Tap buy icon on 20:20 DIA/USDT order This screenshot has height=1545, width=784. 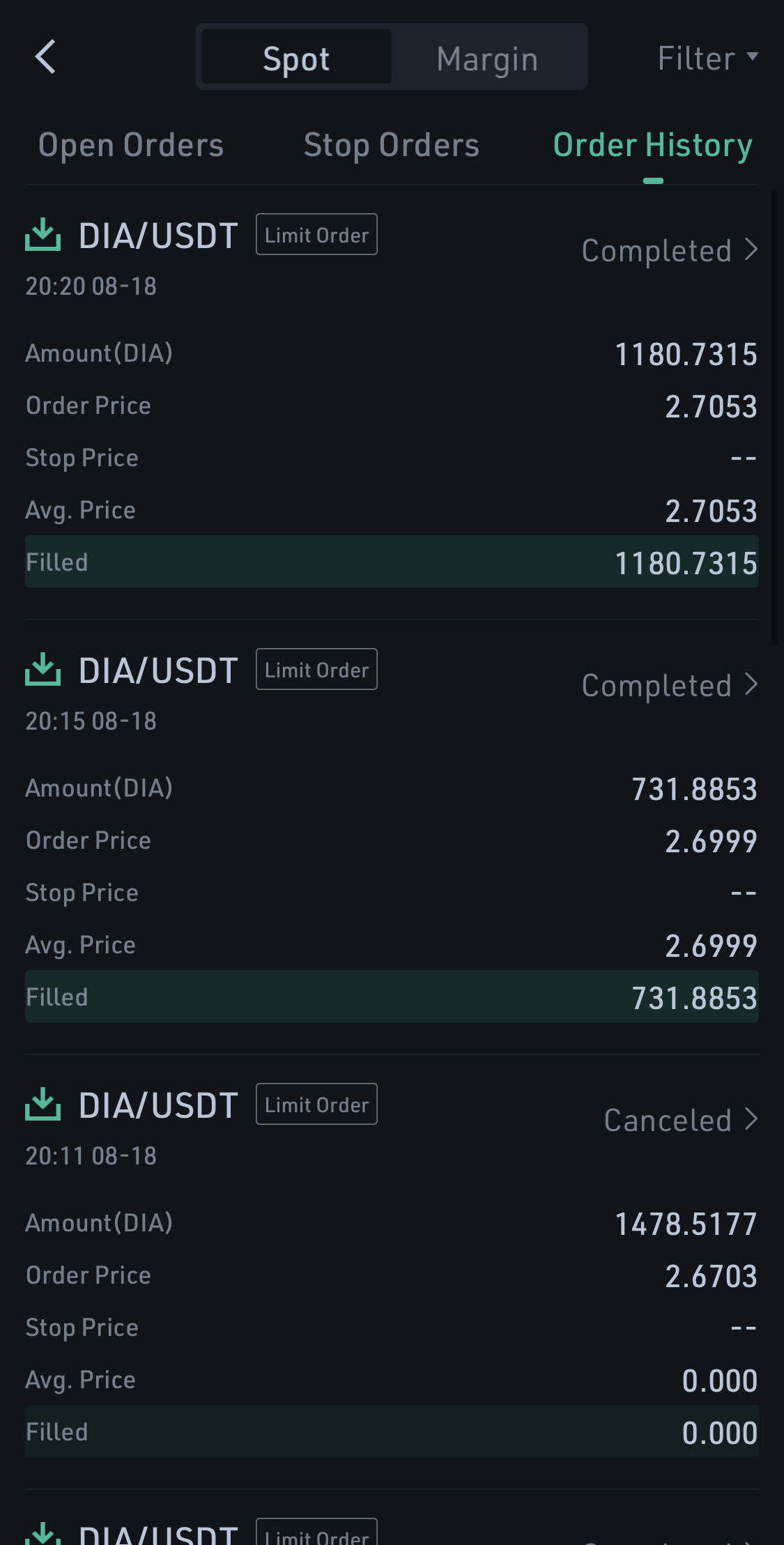tap(43, 235)
